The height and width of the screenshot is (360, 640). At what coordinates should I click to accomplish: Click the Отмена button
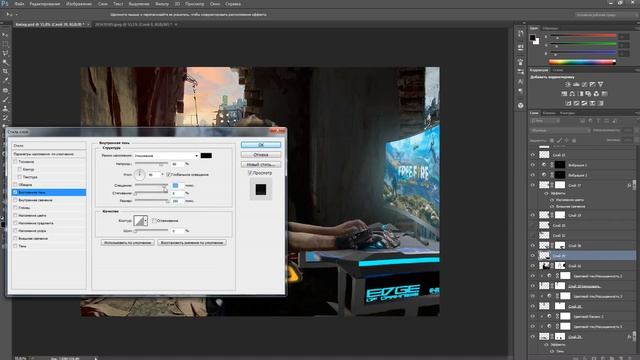pyautogui.click(x=261, y=155)
